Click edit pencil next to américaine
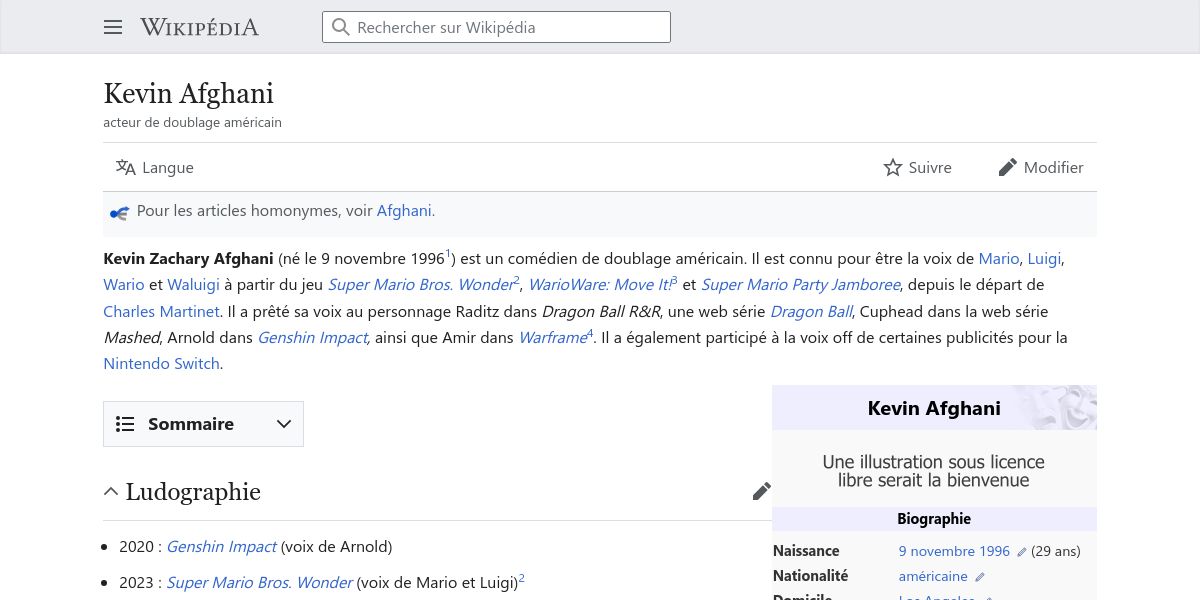This screenshot has height=600, width=1200. [x=980, y=577]
